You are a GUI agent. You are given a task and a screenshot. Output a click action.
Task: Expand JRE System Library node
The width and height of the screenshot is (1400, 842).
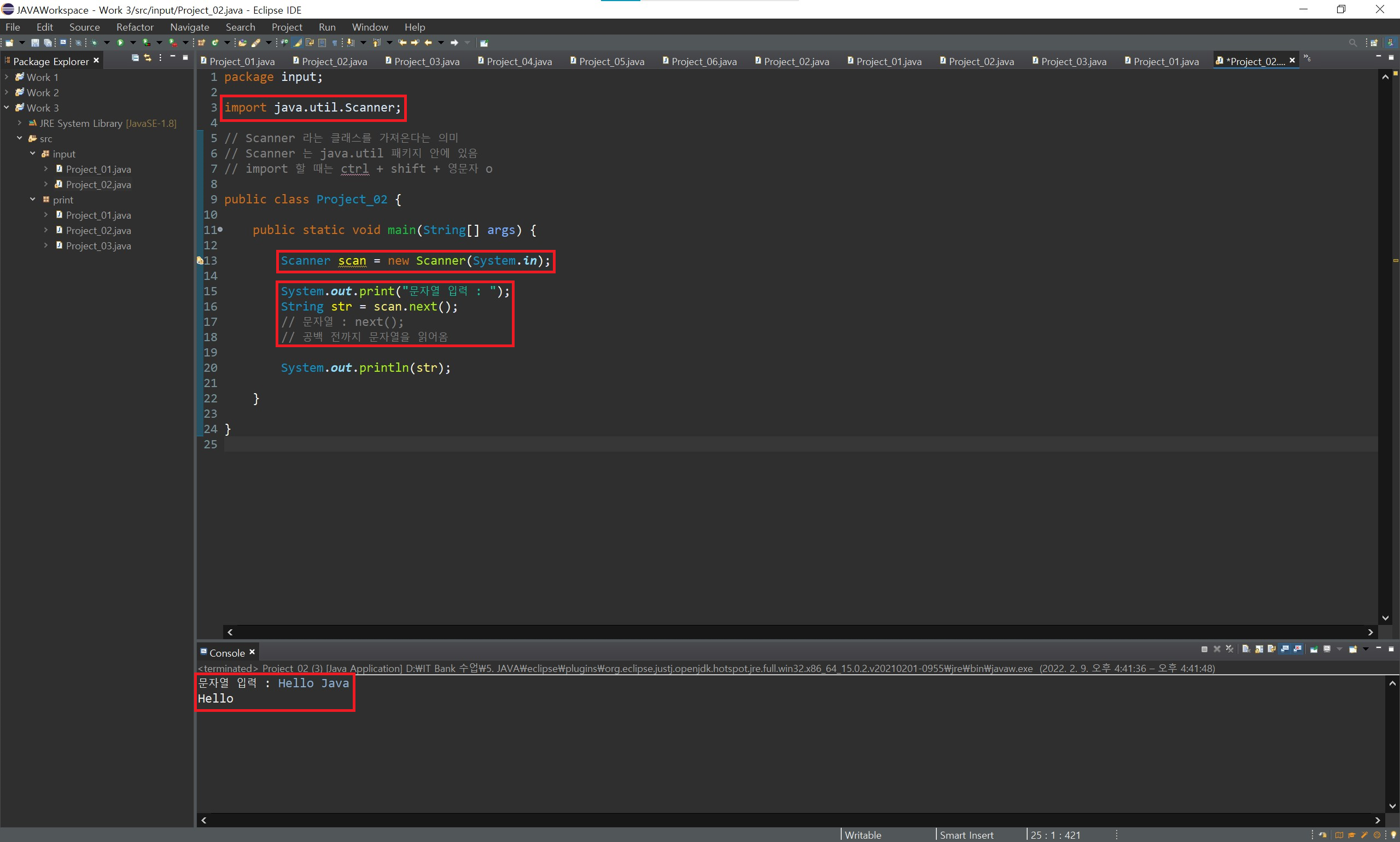pyautogui.click(x=20, y=122)
